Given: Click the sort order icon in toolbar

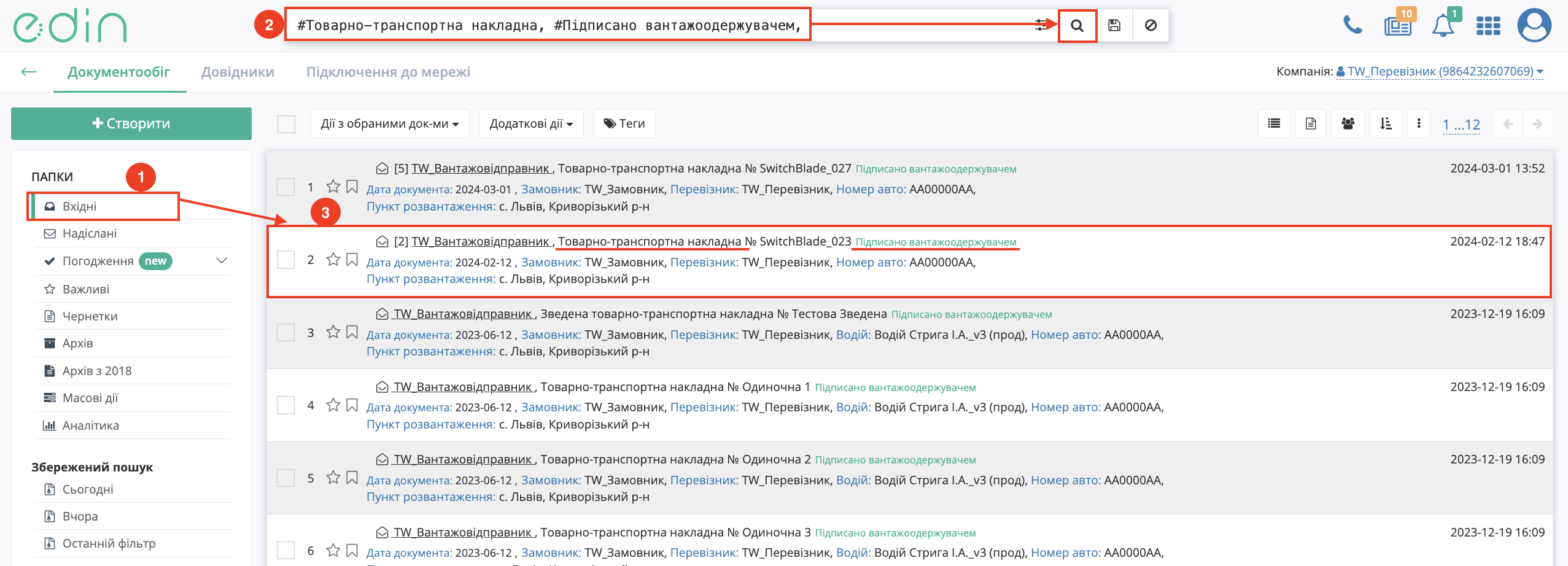Looking at the screenshot, I should tap(1386, 123).
